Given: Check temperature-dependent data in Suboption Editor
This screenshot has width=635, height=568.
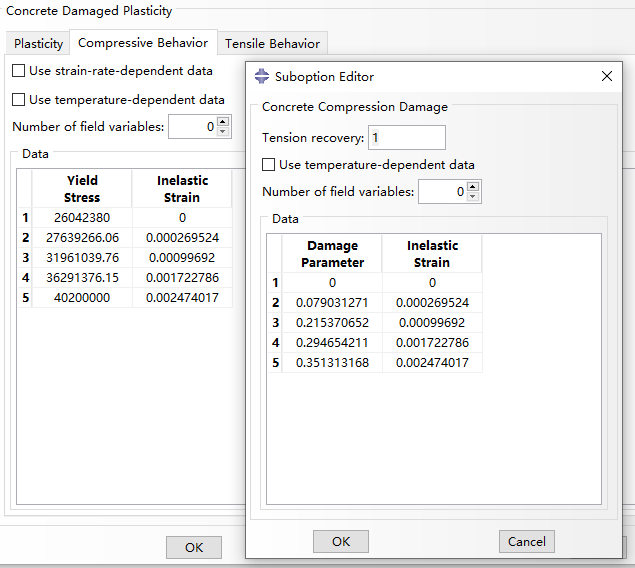Looking at the screenshot, I should 268,165.
